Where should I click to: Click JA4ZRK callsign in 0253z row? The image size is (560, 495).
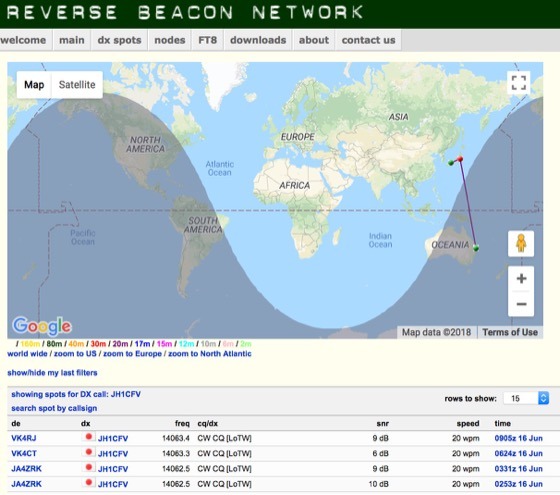[x=26, y=484]
